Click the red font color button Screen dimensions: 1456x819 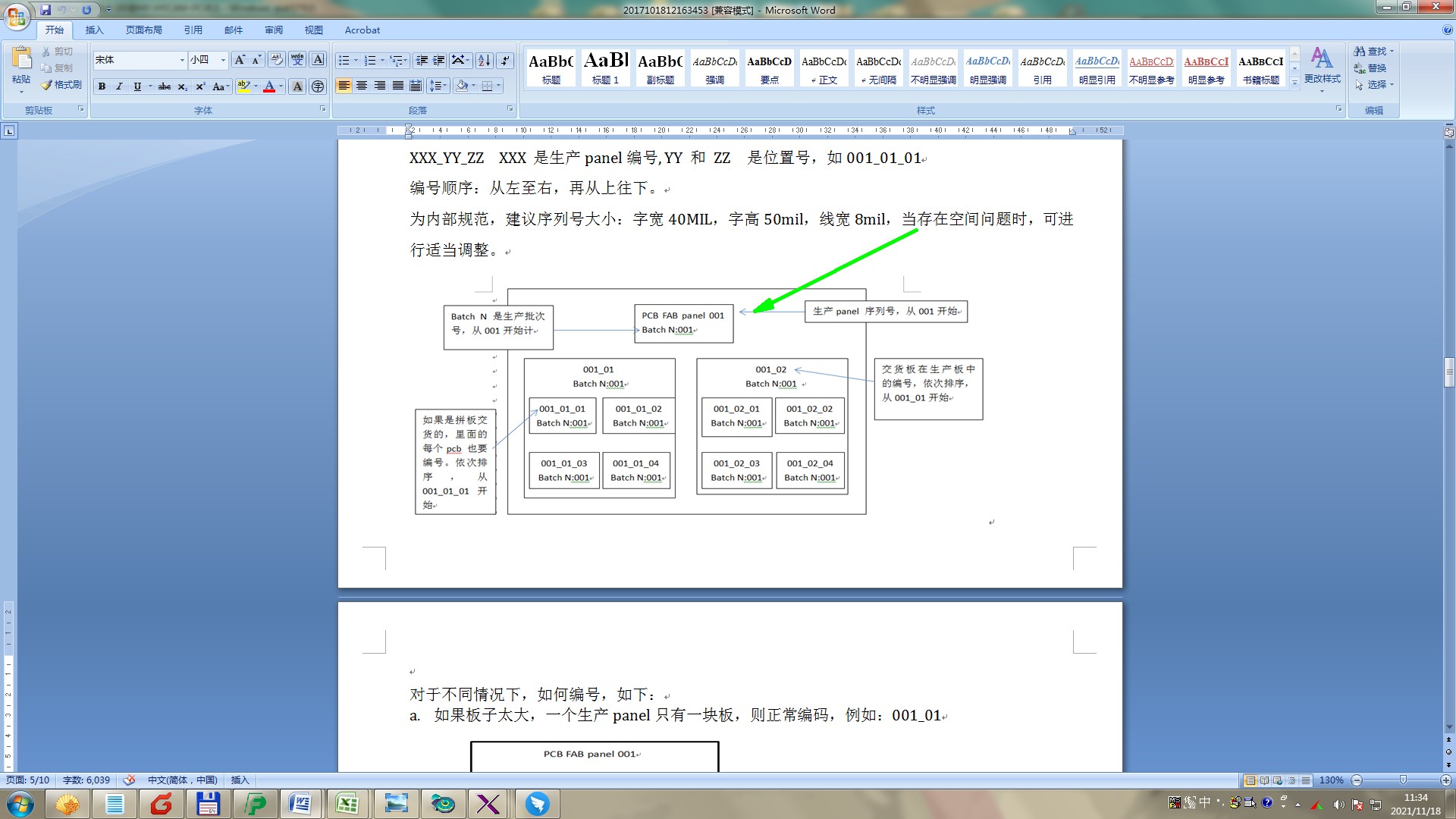point(268,86)
